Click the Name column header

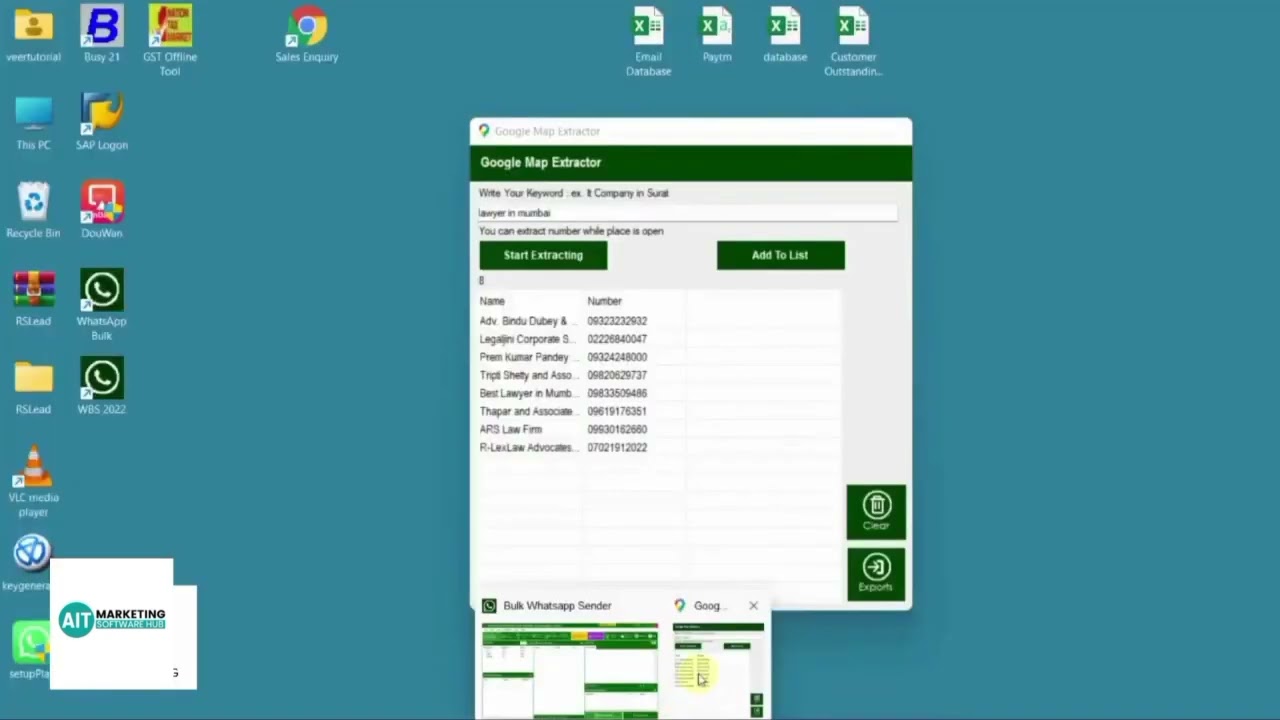click(492, 301)
